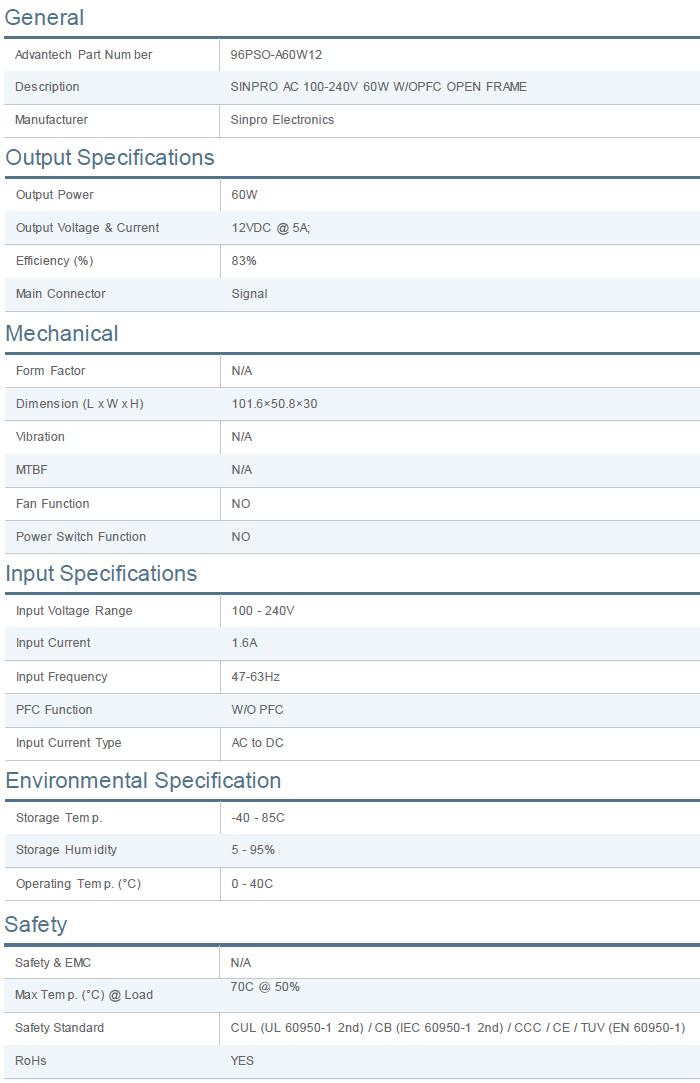Select the part number 96PSO-A60W12
Viewport: 700px width, 1083px height.
click(x=276, y=55)
